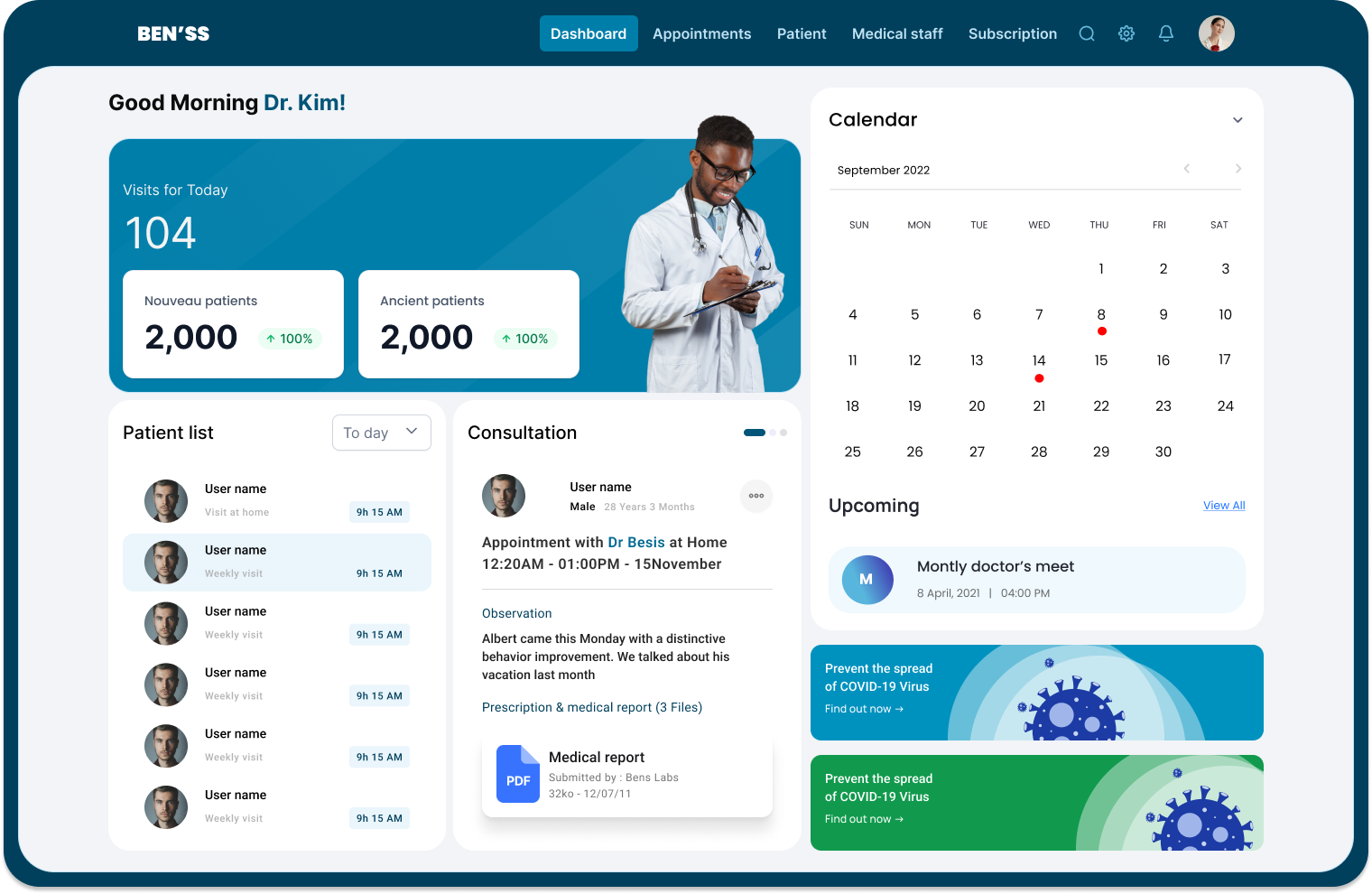Open notifications bell icon

point(1166,33)
